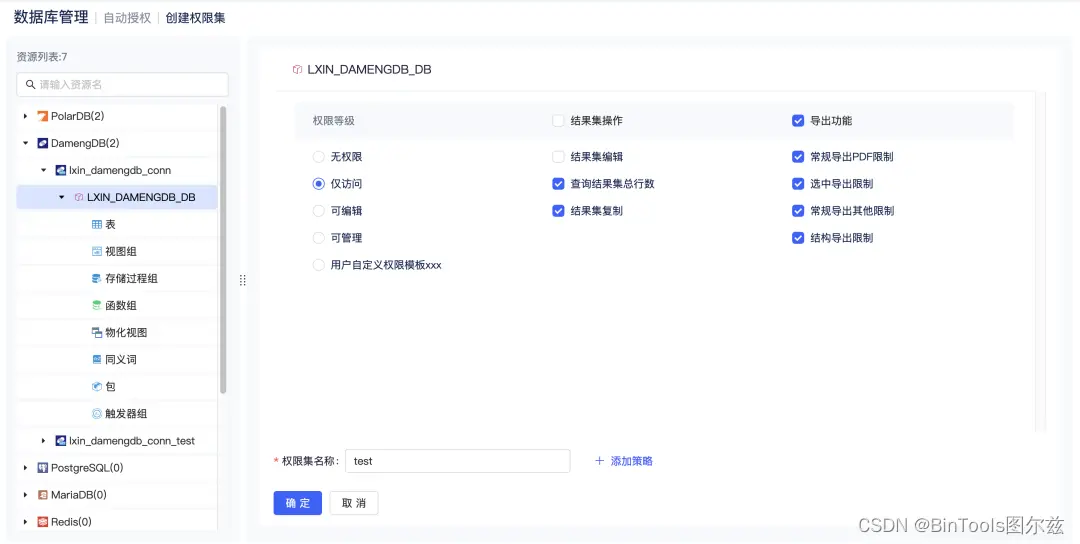Click the Redis database icon
Viewport: 1080px width, 544px height.
click(x=43, y=522)
